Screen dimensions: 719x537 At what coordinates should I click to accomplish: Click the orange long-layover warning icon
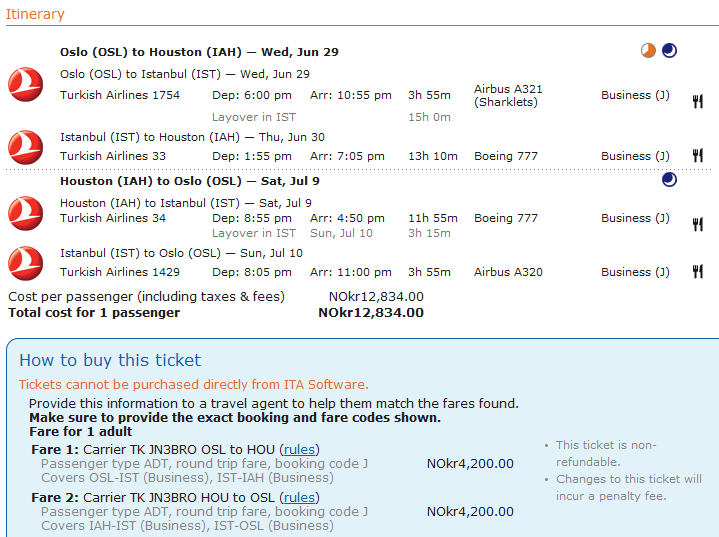[x=649, y=51]
